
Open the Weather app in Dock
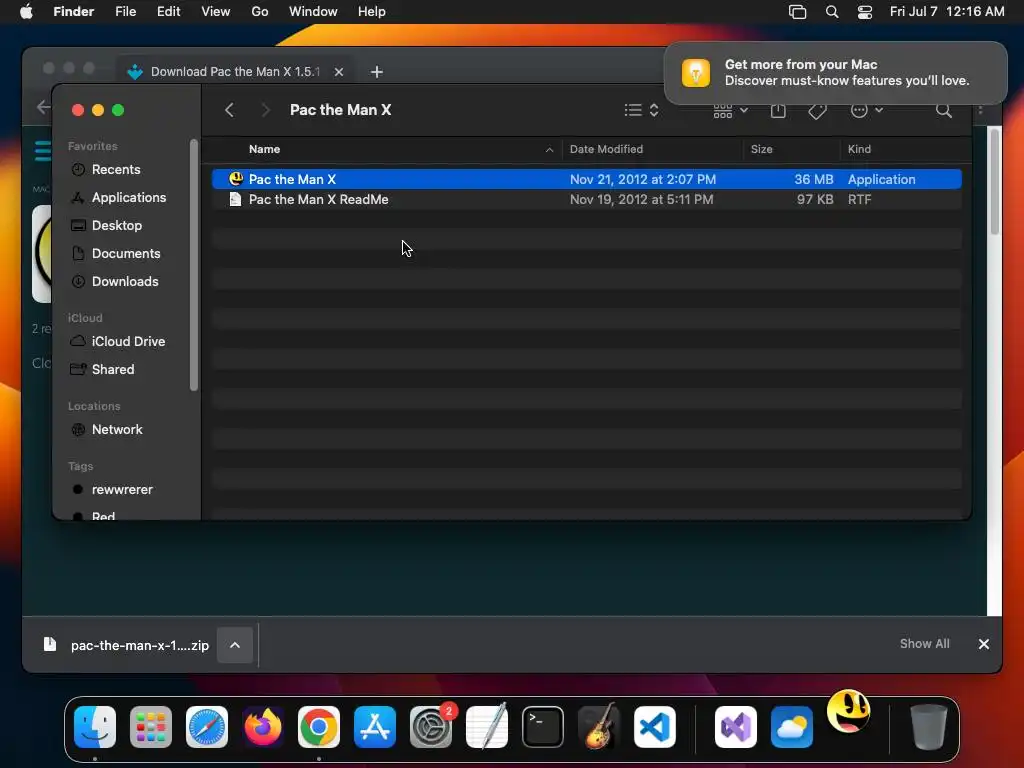pyautogui.click(x=792, y=727)
